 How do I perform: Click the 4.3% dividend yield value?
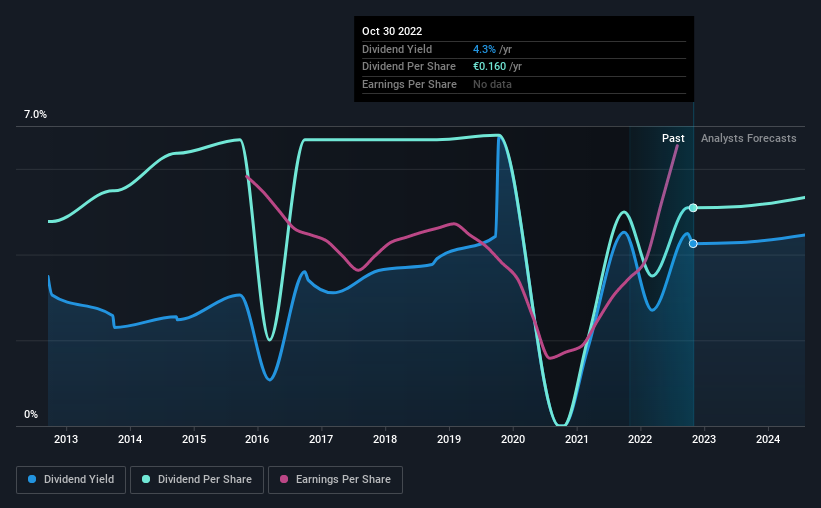[x=484, y=49]
